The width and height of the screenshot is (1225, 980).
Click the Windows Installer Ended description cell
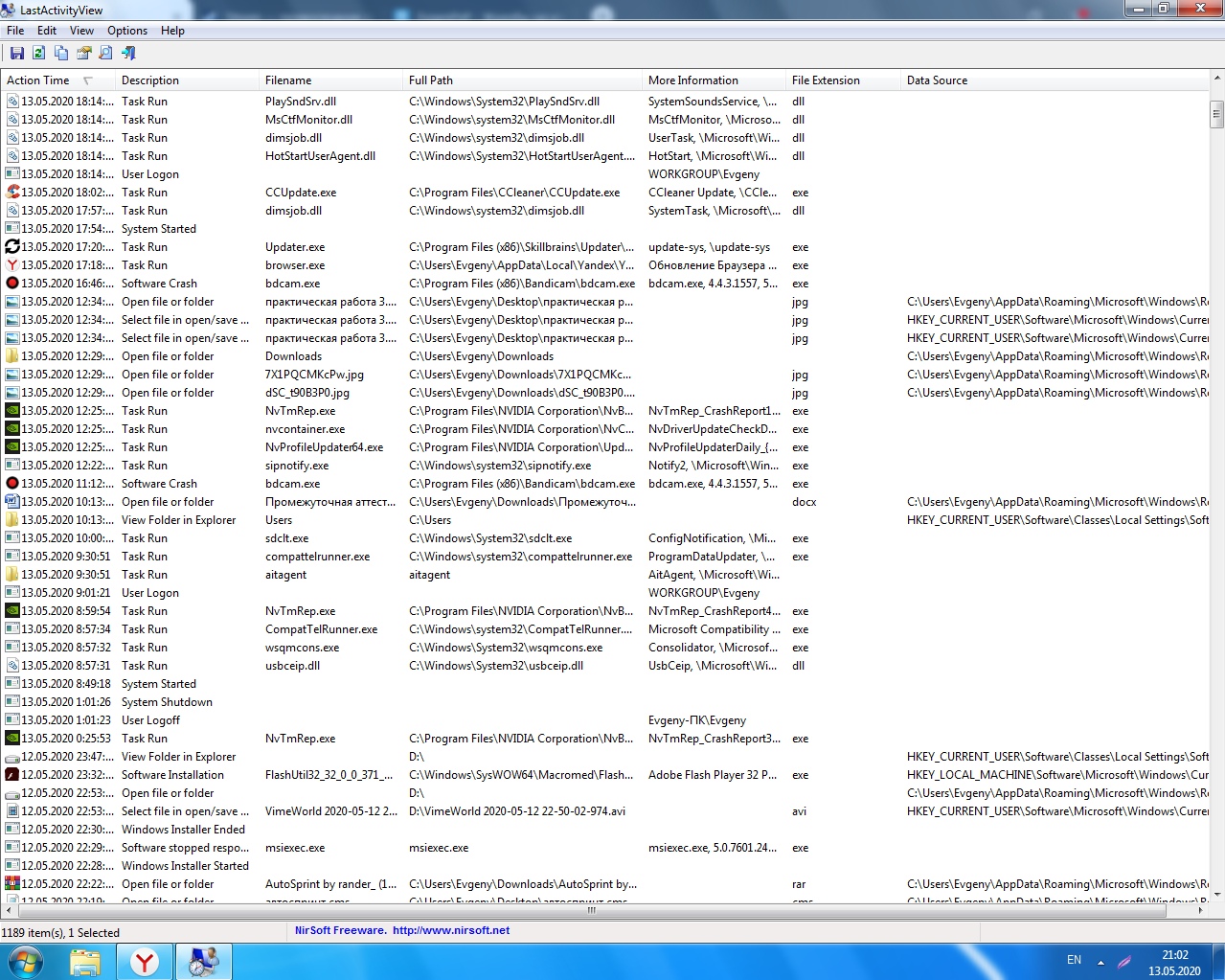click(x=183, y=830)
